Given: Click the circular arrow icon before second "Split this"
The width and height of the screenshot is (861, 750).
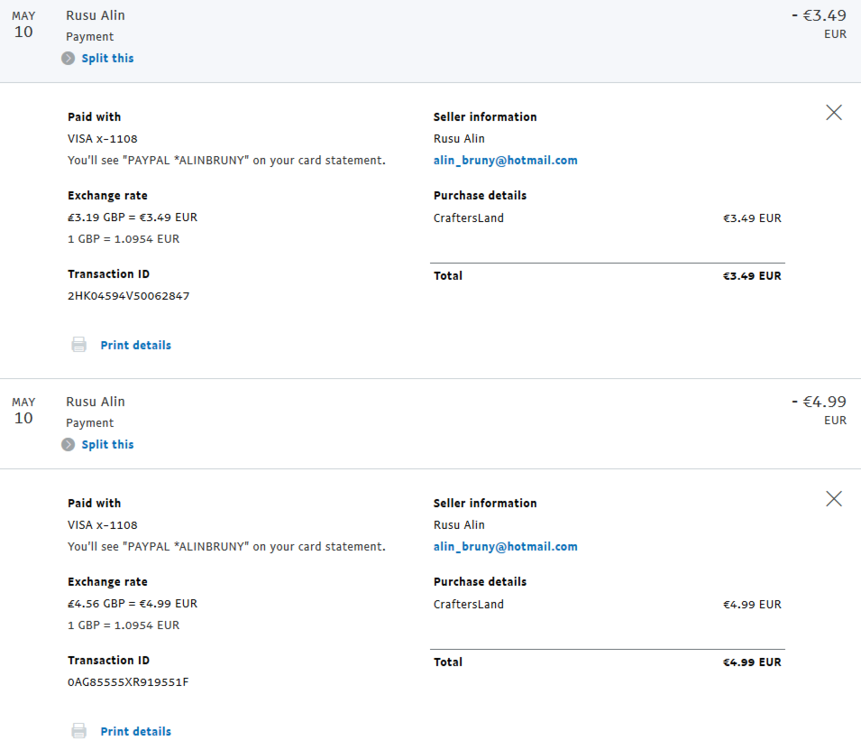Looking at the screenshot, I should (x=68, y=444).
